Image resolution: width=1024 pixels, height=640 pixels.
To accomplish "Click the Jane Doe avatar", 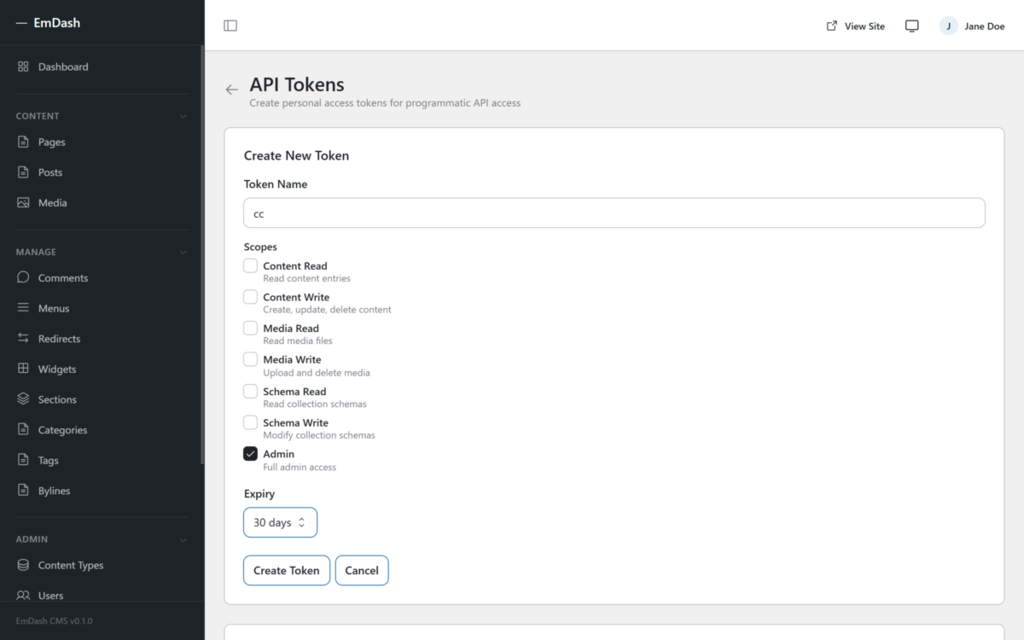I will 948,25.
